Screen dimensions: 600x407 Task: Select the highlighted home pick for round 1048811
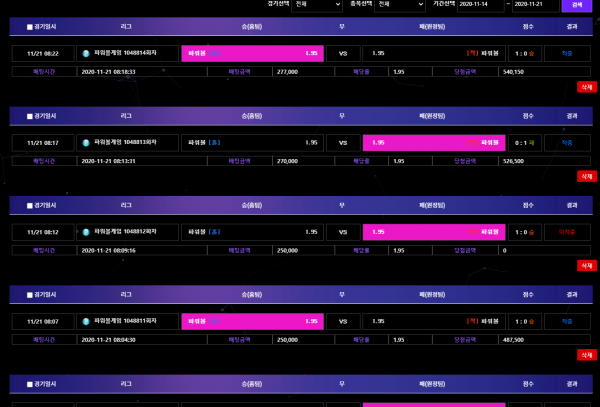click(x=253, y=321)
